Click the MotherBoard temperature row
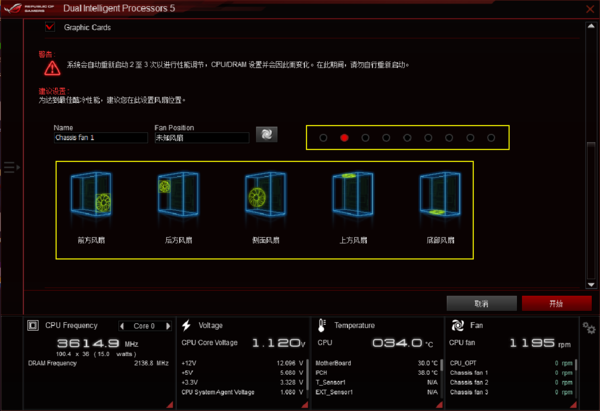Image resolution: width=600 pixels, height=411 pixels. (377, 363)
